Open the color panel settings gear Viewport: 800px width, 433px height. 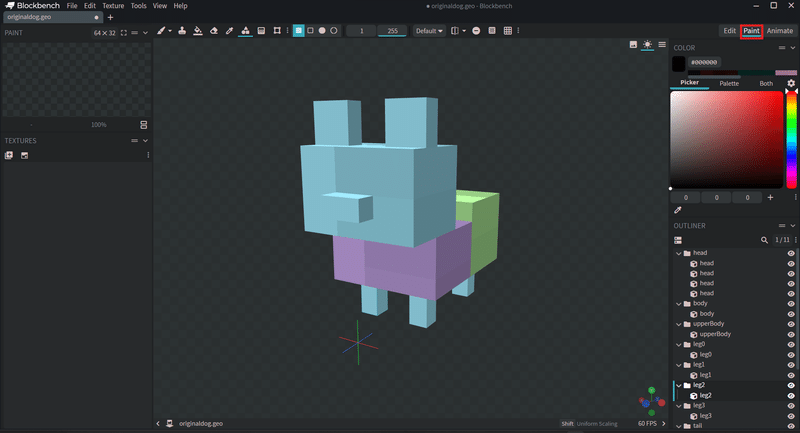[791, 83]
